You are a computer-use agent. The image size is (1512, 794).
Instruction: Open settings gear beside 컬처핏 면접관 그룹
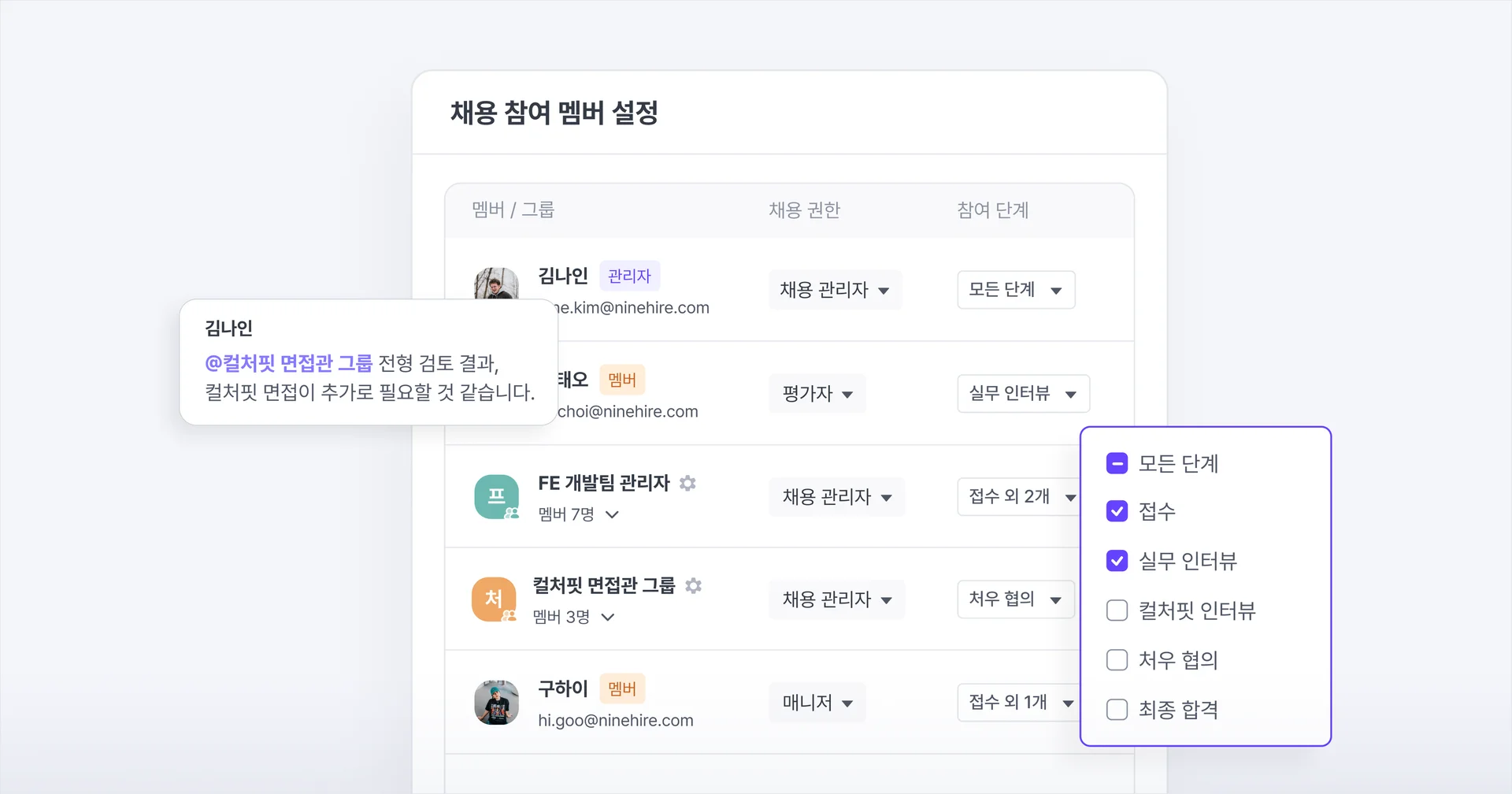point(693,585)
